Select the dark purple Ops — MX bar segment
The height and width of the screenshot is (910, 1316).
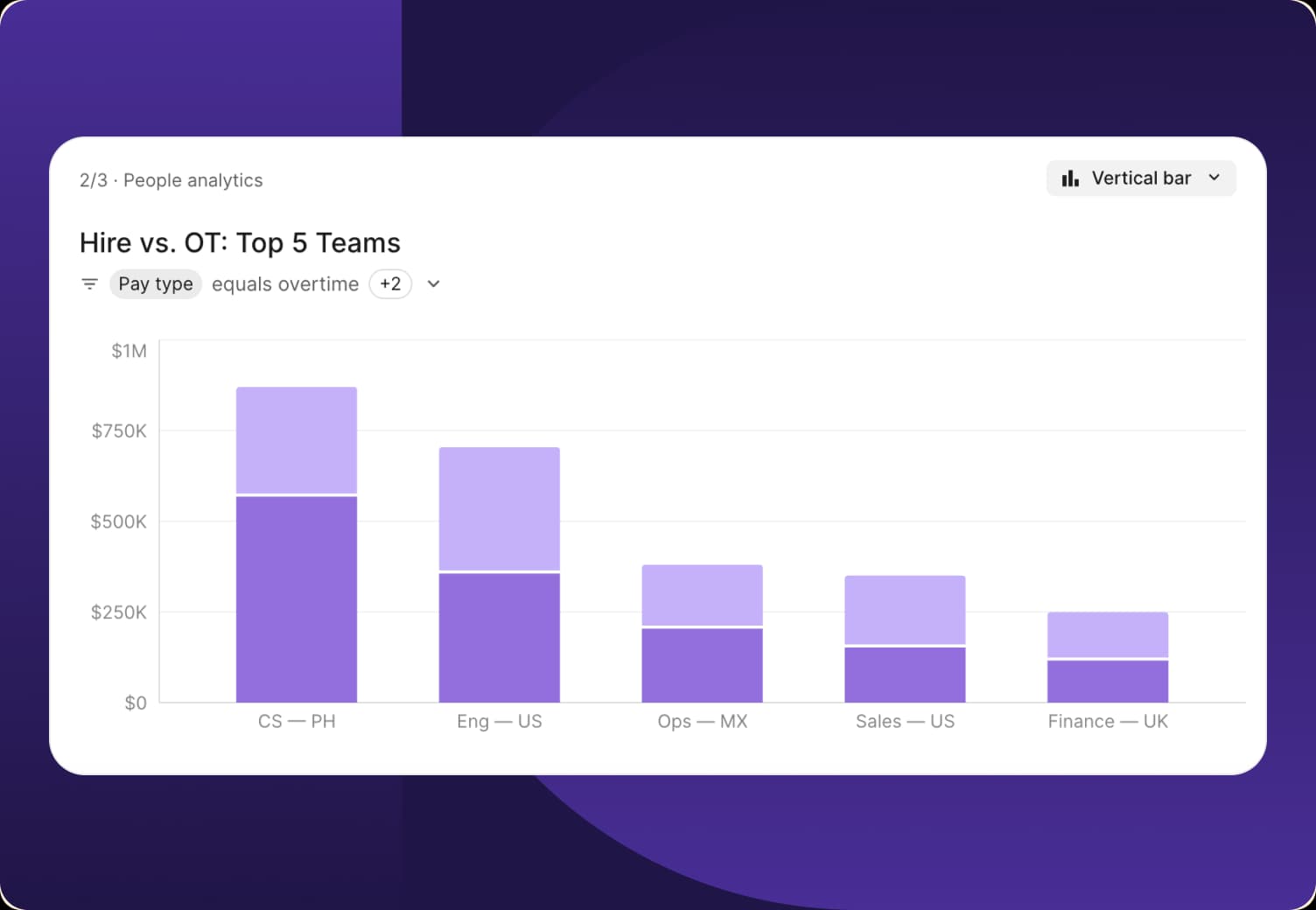[x=703, y=666]
